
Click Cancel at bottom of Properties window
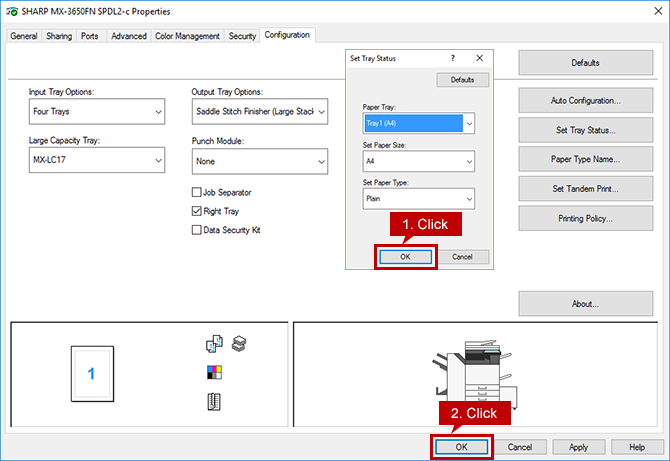(x=520, y=447)
